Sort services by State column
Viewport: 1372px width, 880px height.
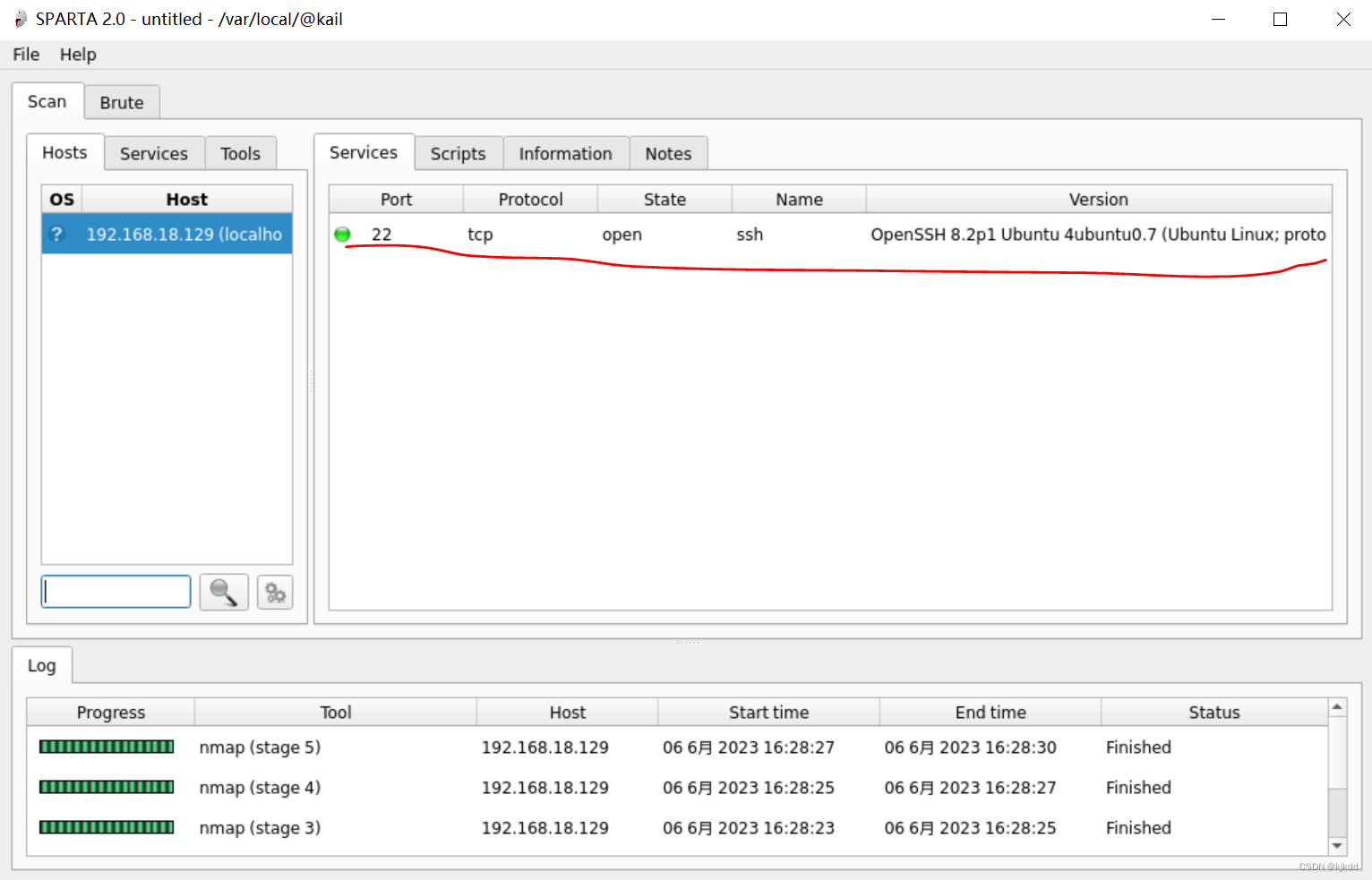point(665,199)
